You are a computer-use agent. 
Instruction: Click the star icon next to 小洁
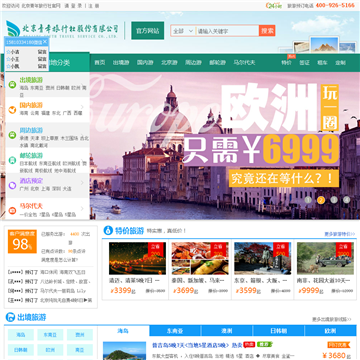coord(8,52)
